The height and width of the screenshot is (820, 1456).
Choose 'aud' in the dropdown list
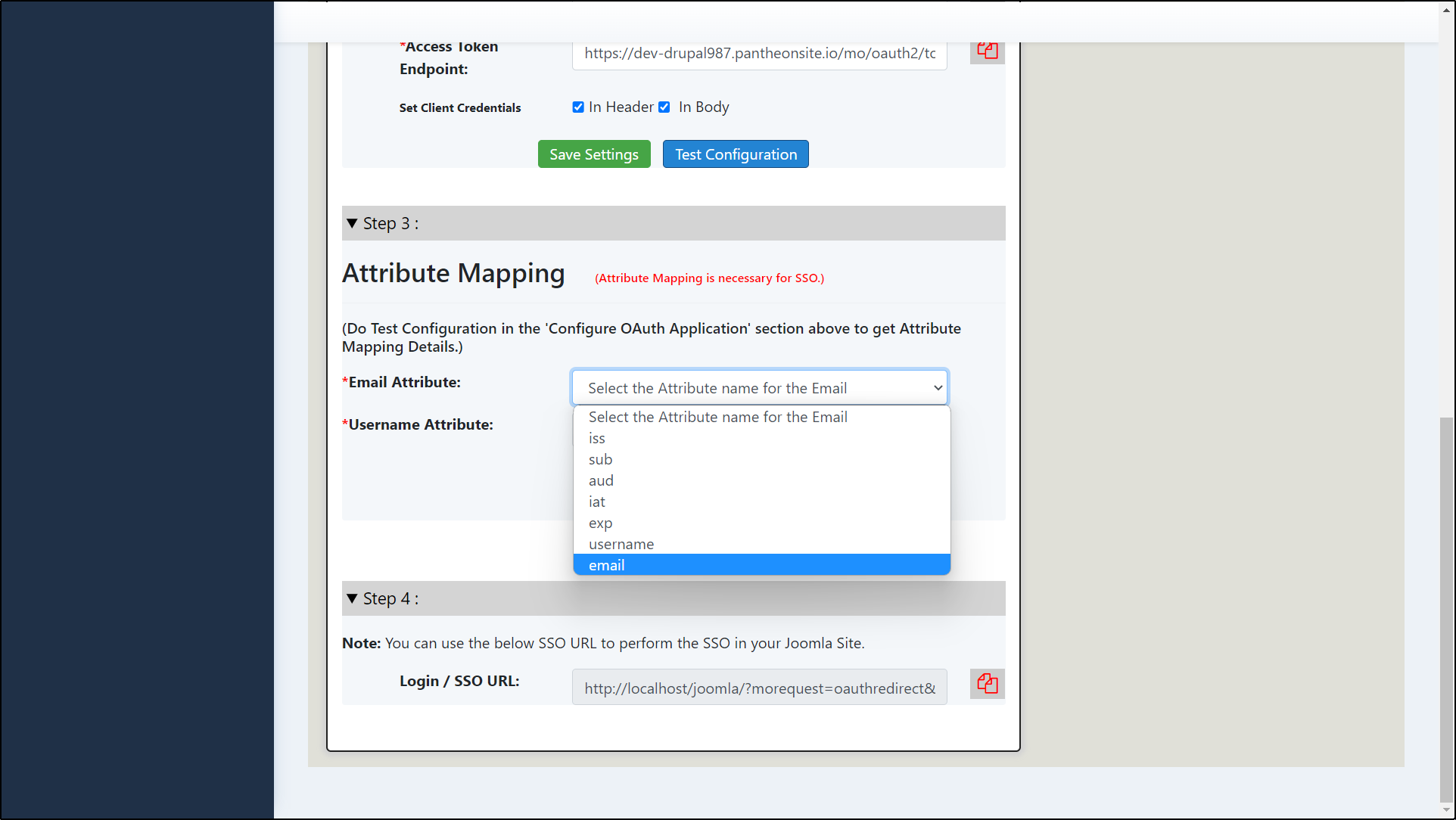coord(761,480)
